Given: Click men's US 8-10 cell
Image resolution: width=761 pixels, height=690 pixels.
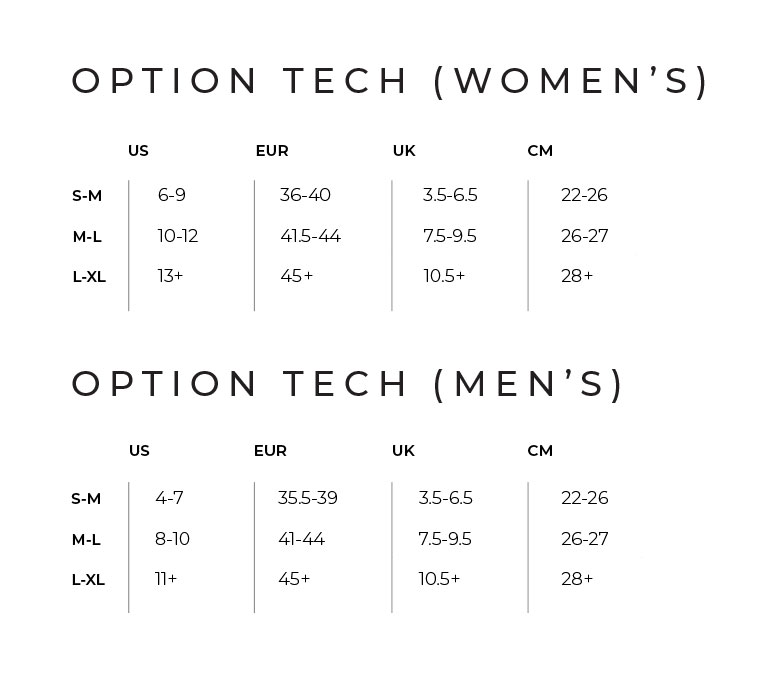Looking at the screenshot, I should [x=172, y=539].
